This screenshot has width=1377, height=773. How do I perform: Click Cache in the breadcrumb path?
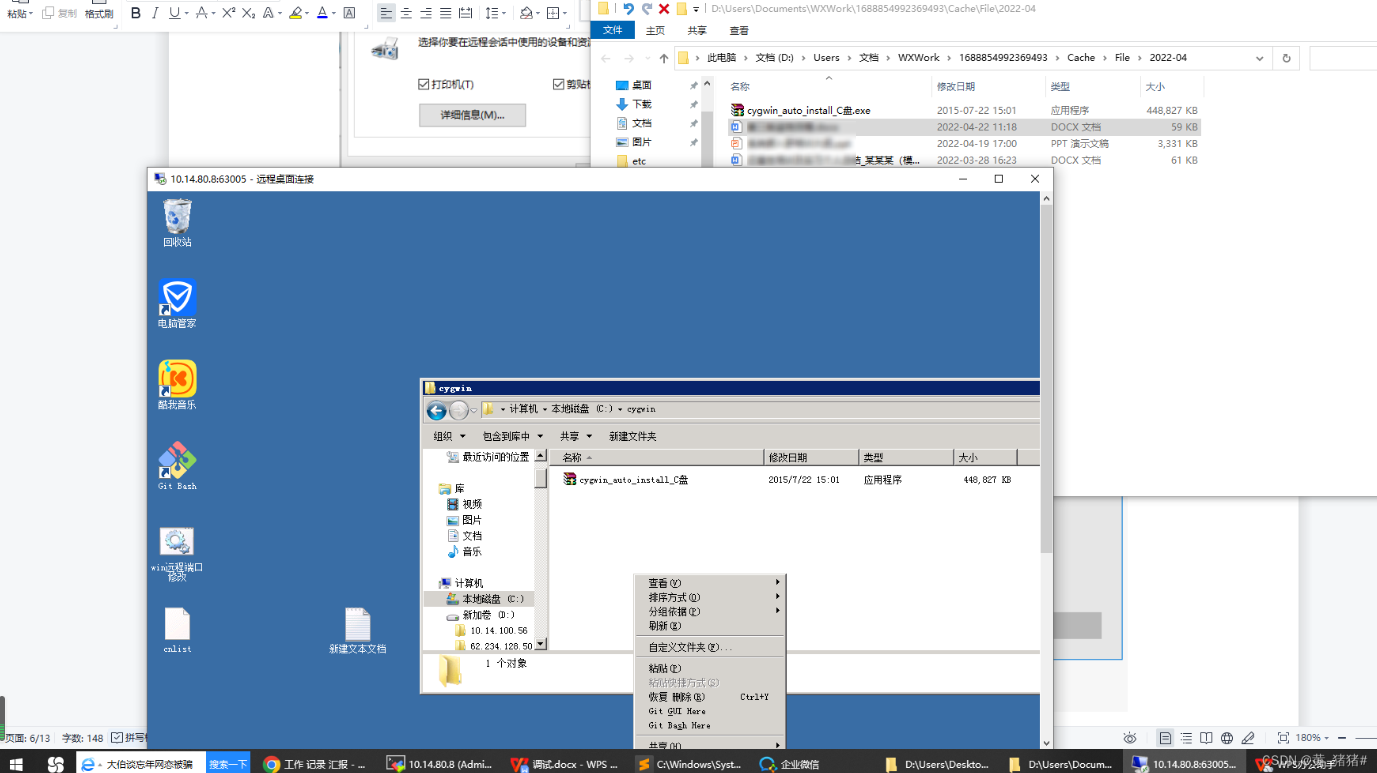point(1081,58)
